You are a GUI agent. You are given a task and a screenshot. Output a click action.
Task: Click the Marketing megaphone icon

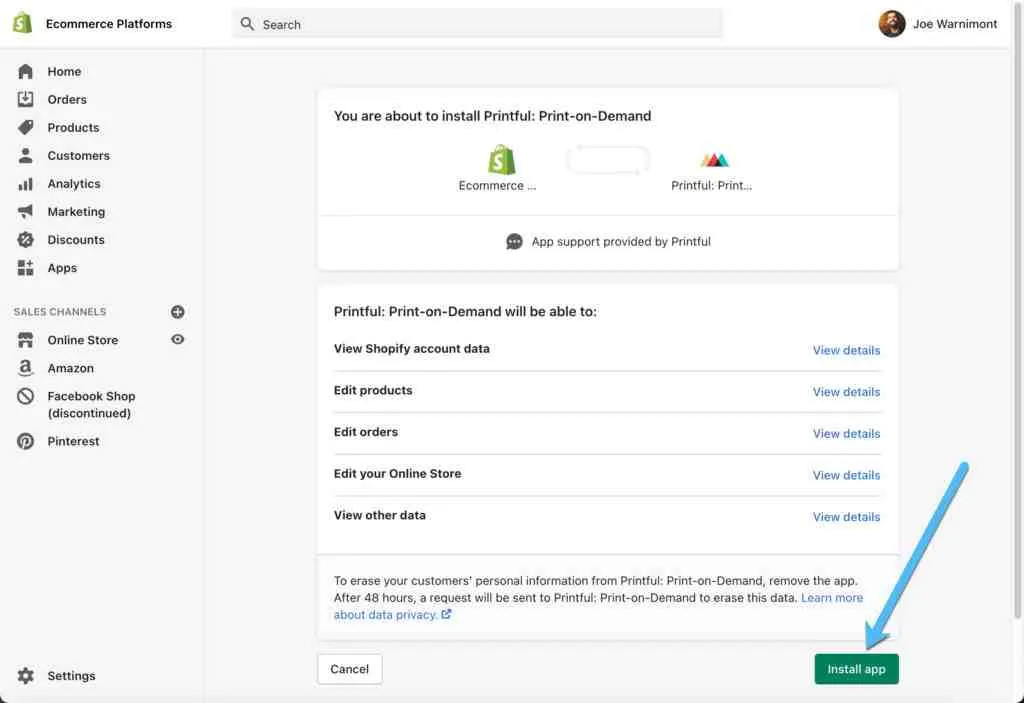coord(25,211)
